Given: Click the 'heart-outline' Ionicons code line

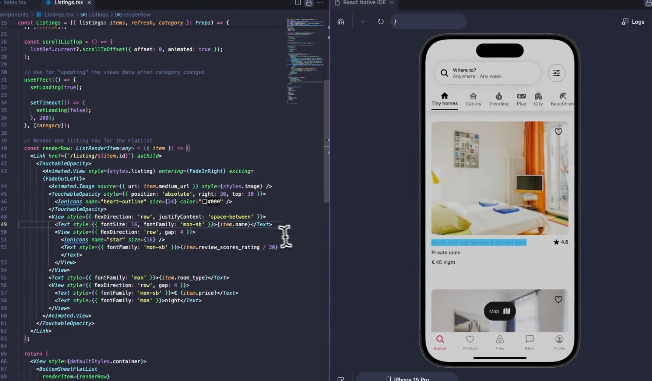Looking at the screenshot, I should [x=143, y=202].
